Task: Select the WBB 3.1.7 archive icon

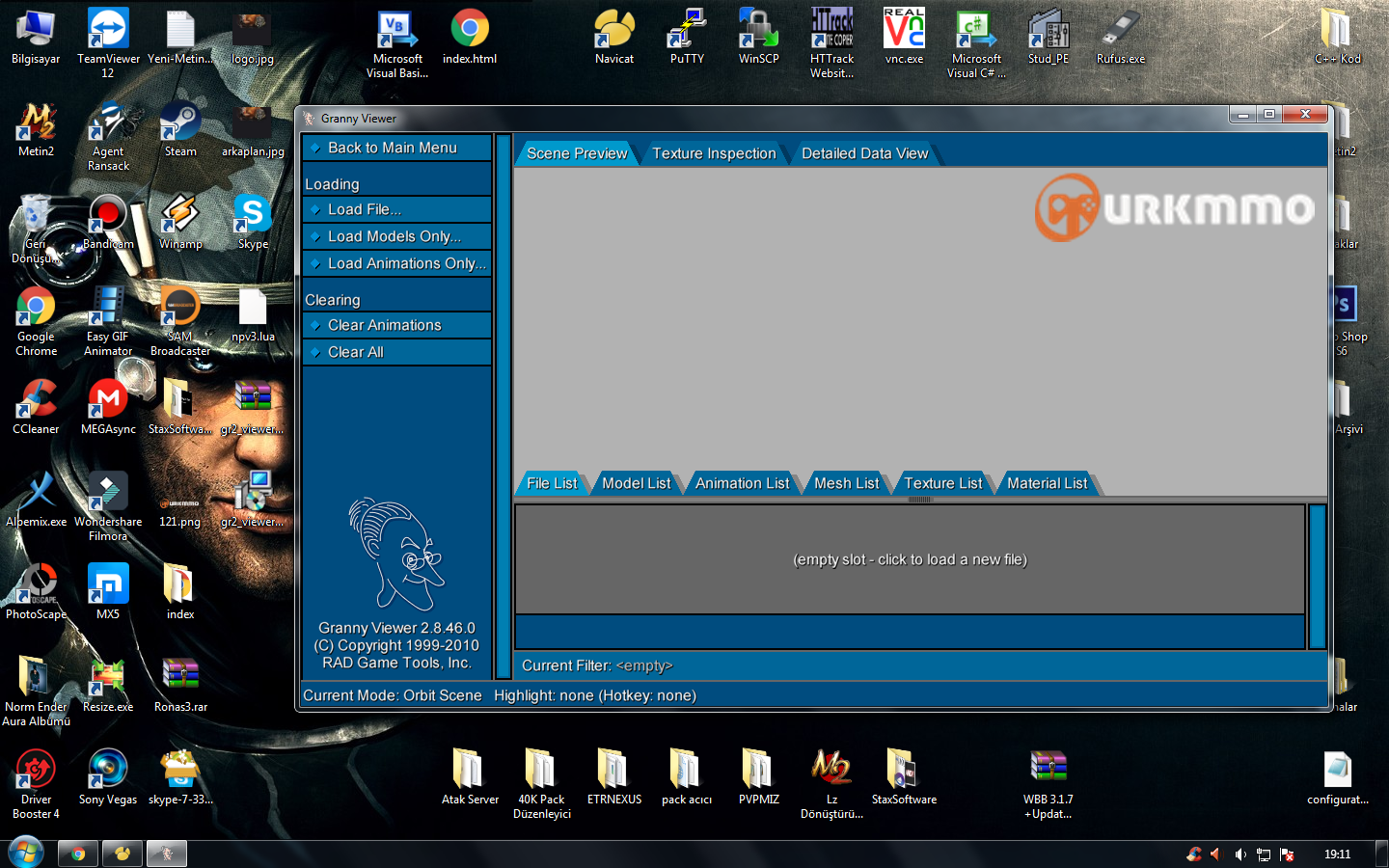Action: 1049,784
